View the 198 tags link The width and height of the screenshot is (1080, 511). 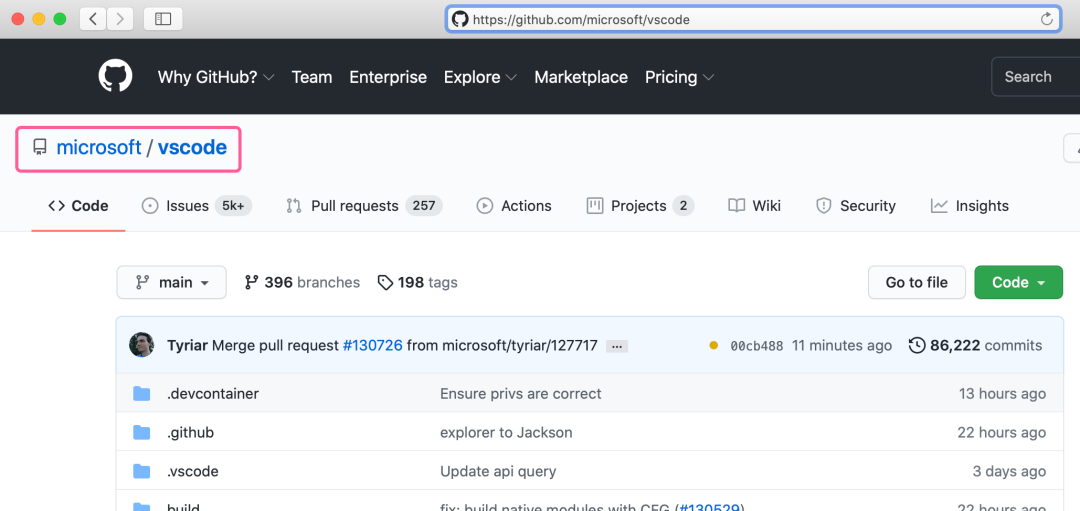coord(417,282)
